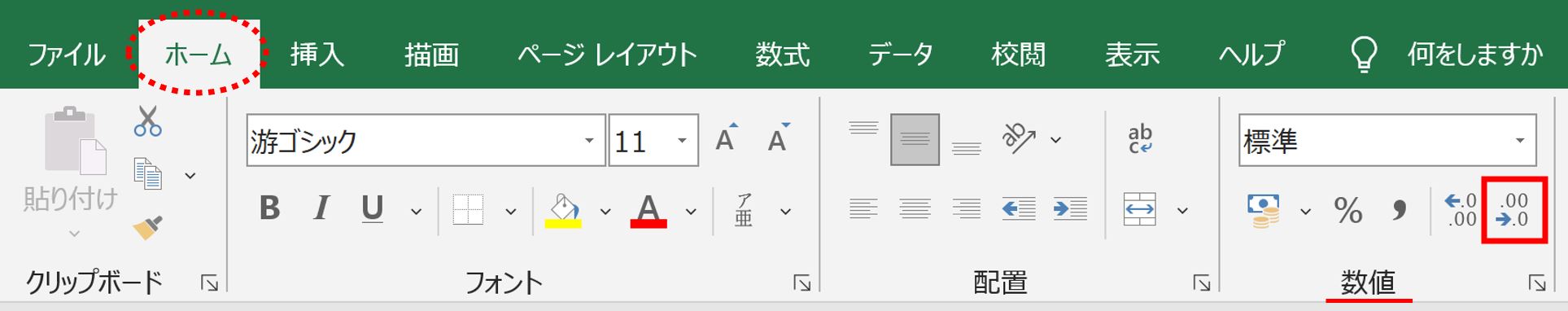Expand phonetic guide options arrow

click(785, 212)
